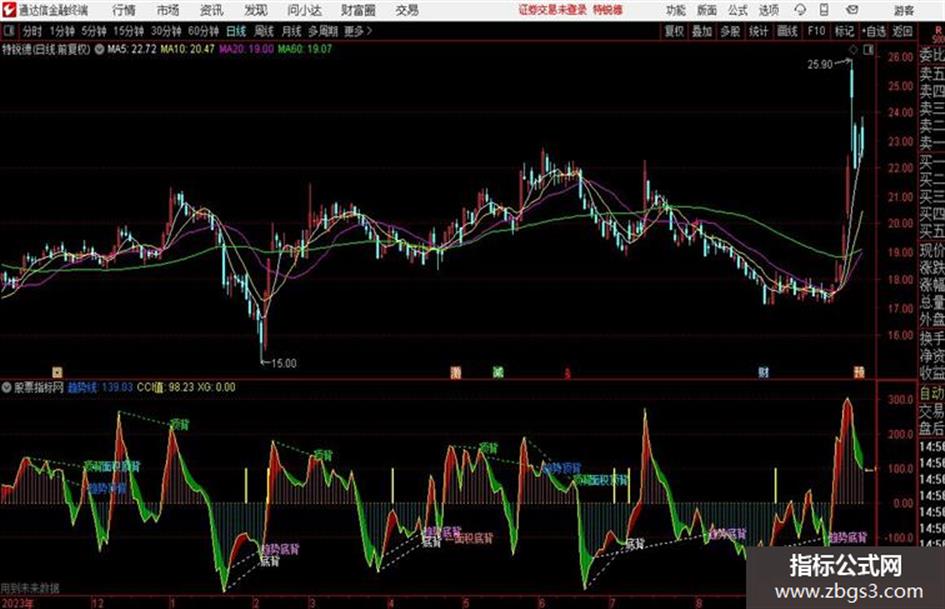Click the 股票指标网 indicator name

click(x=39, y=388)
